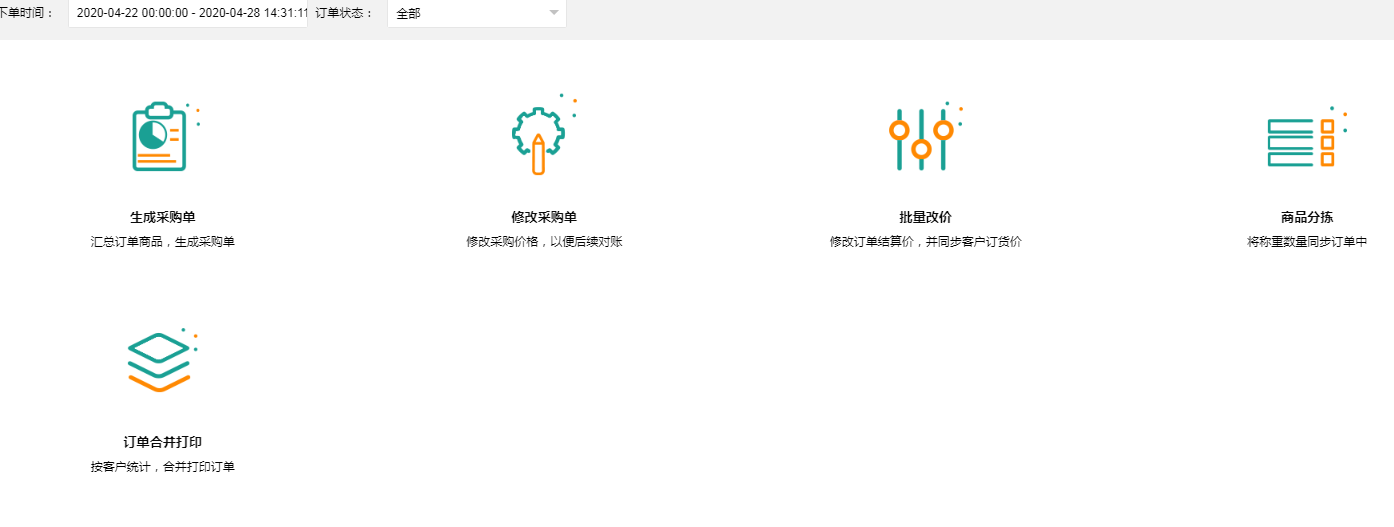Go to 商品分拣 via its title
The width and height of the screenshot is (1394, 527).
1306,217
